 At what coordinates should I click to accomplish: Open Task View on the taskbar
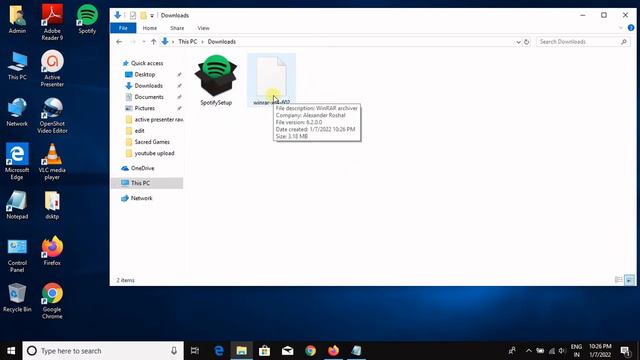pos(195,351)
